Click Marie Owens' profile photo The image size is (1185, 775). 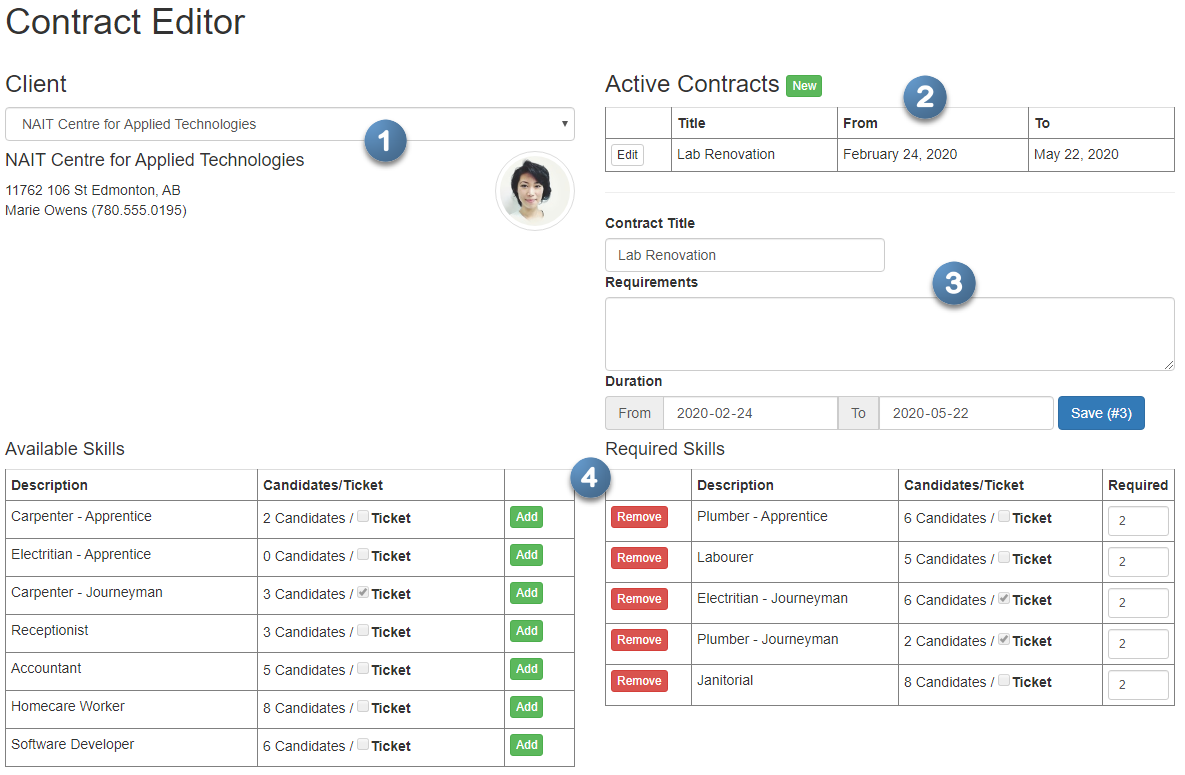(534, 191)
